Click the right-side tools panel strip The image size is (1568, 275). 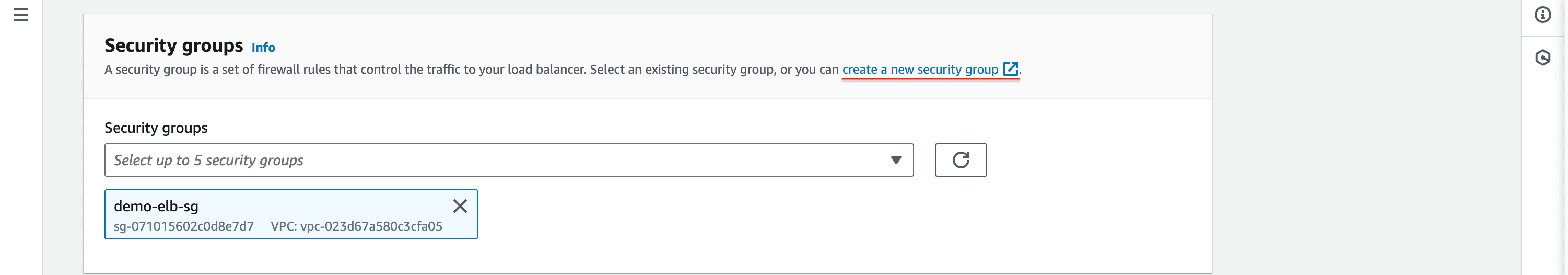click(1542, 165)
